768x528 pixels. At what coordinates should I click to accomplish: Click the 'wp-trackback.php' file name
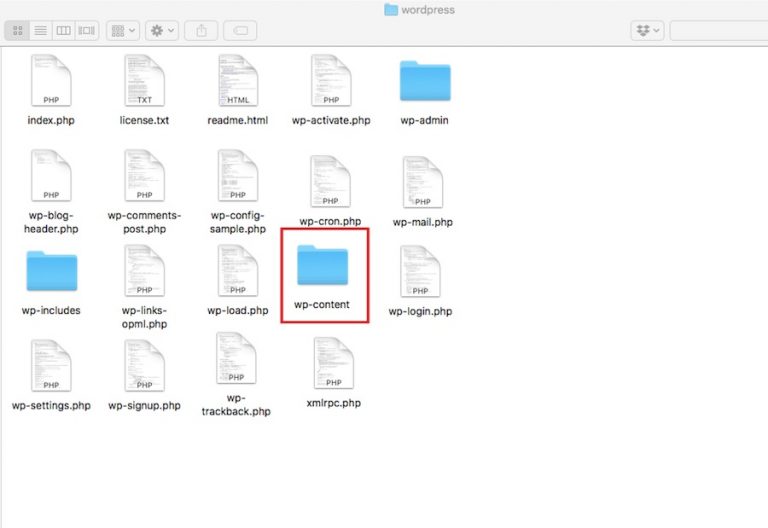pyautogui.click(x=236, y=405)
